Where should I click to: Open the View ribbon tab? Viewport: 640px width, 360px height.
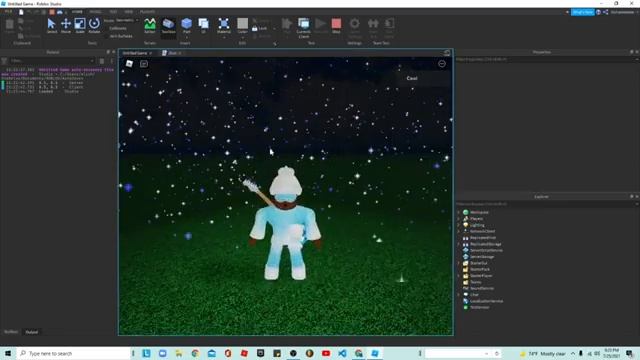tap(129, 12)
